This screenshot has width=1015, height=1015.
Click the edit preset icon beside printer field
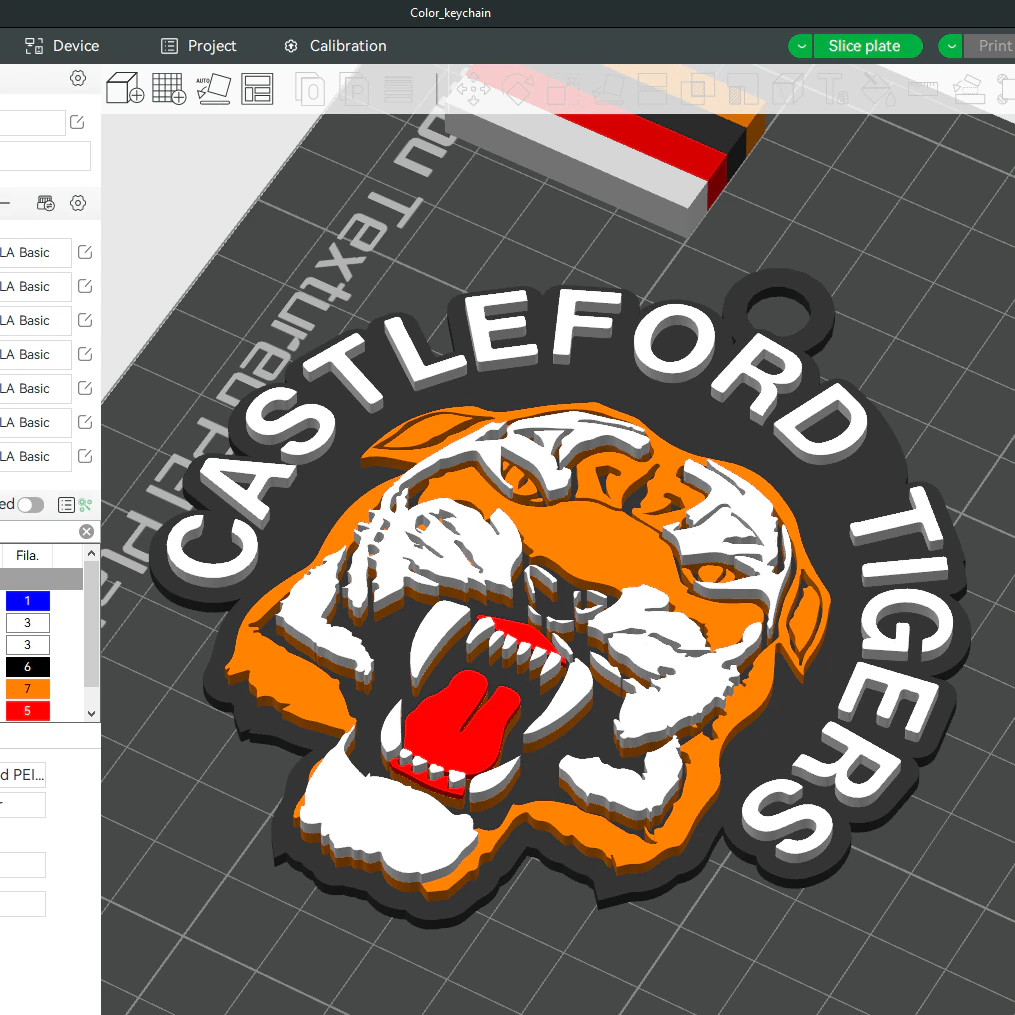click(x=77, y=122)
